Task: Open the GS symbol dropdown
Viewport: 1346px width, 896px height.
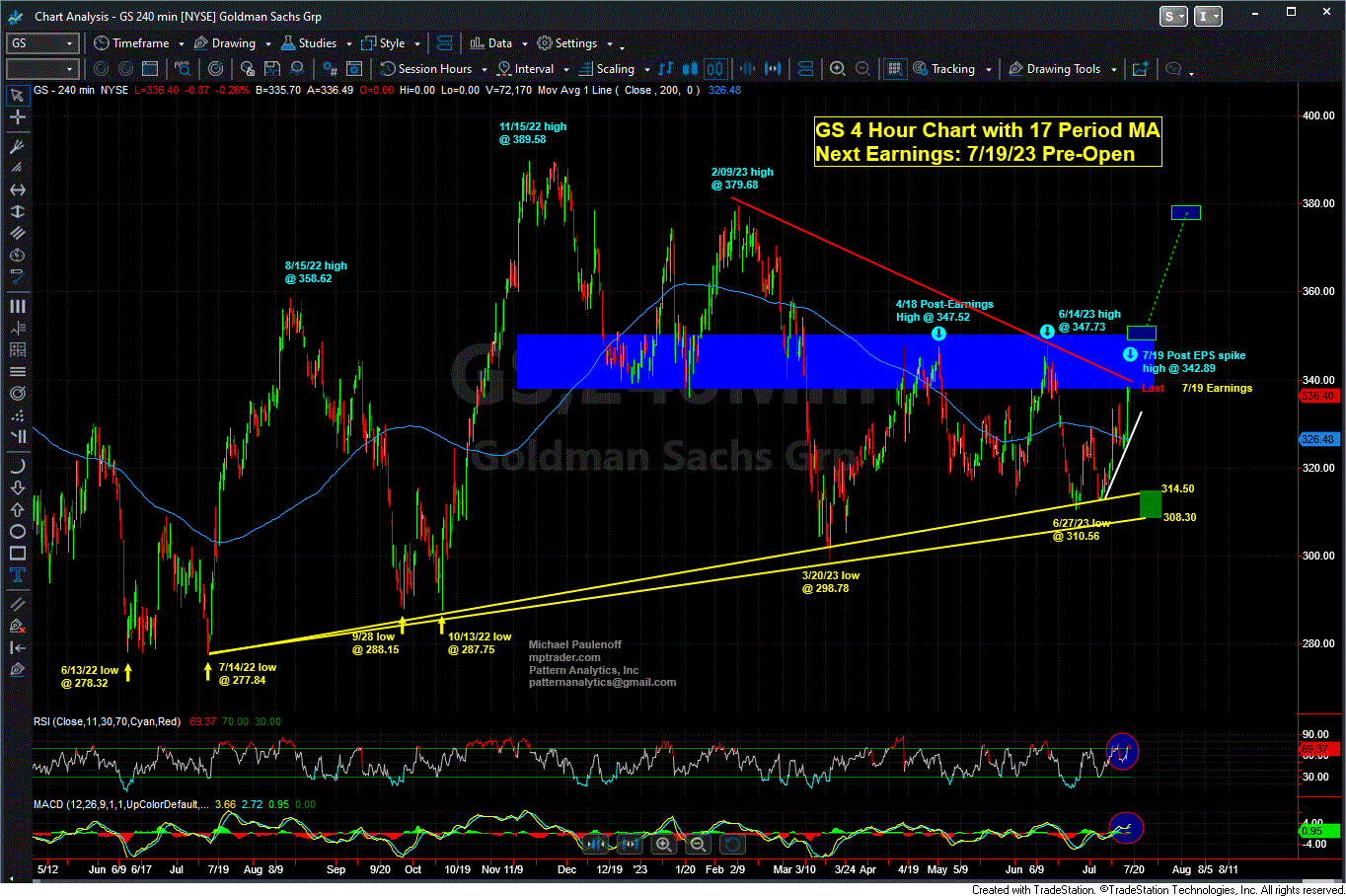Action: coord(69,43)
